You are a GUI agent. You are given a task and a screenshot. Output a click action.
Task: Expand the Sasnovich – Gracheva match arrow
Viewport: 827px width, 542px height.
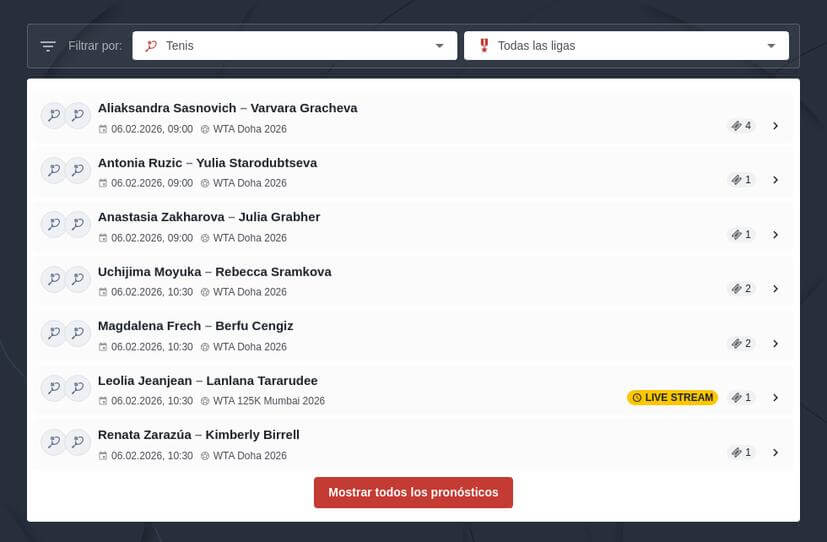(775, 126)
